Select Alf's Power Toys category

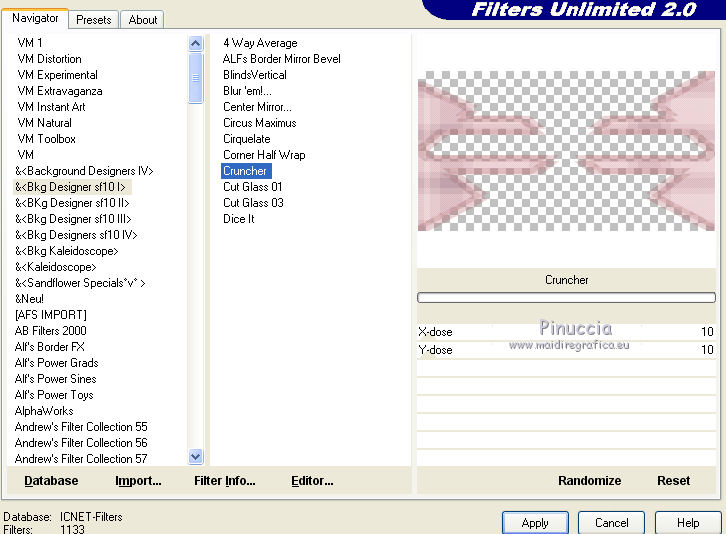click(54, 395)
